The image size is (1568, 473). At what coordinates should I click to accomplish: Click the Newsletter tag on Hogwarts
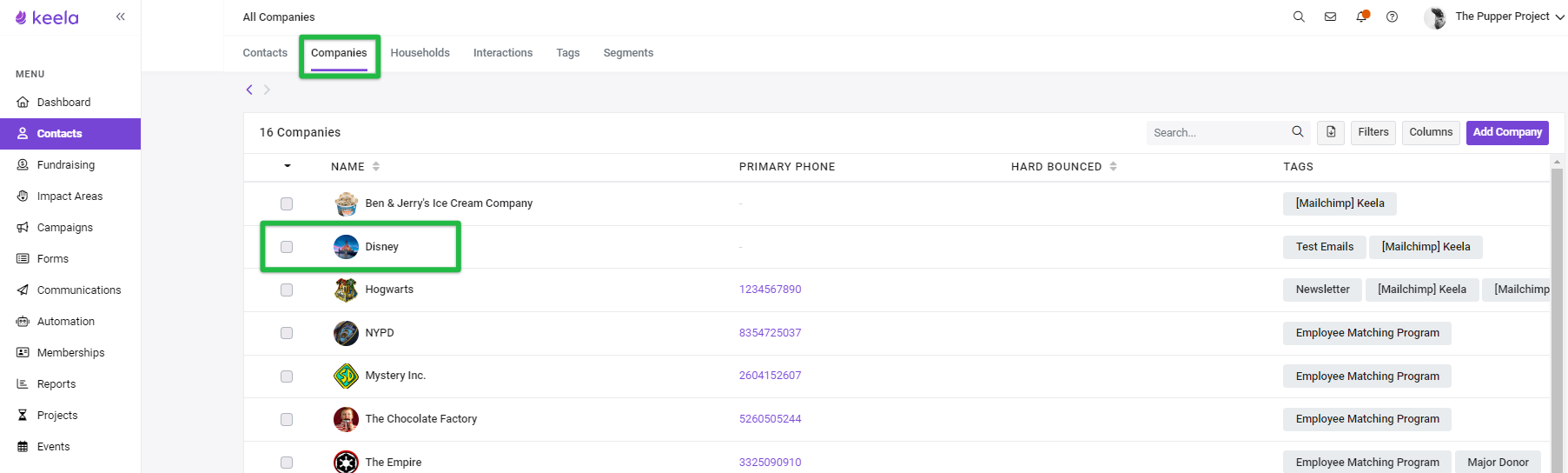[1322, 290]
